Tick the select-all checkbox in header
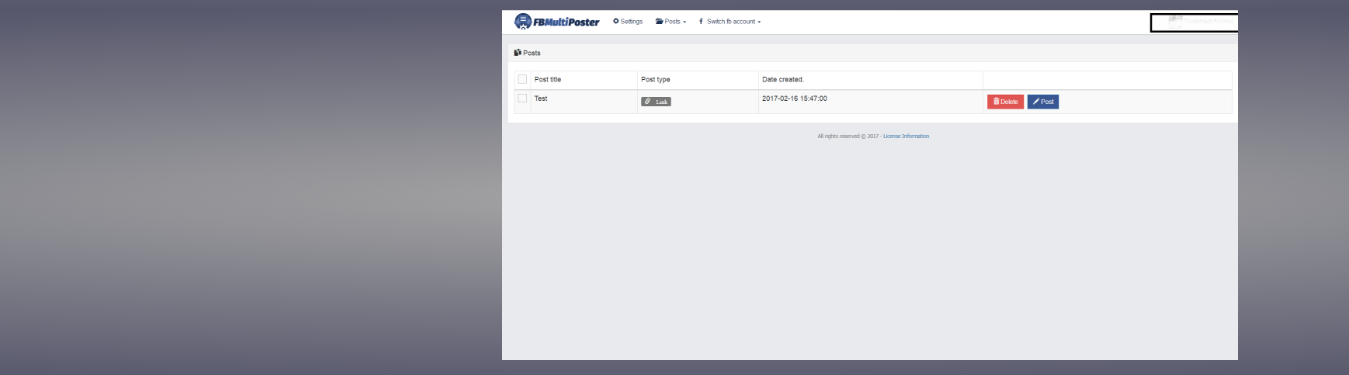The height and width of the screenshot is (375, 1349). coord(522,79)
